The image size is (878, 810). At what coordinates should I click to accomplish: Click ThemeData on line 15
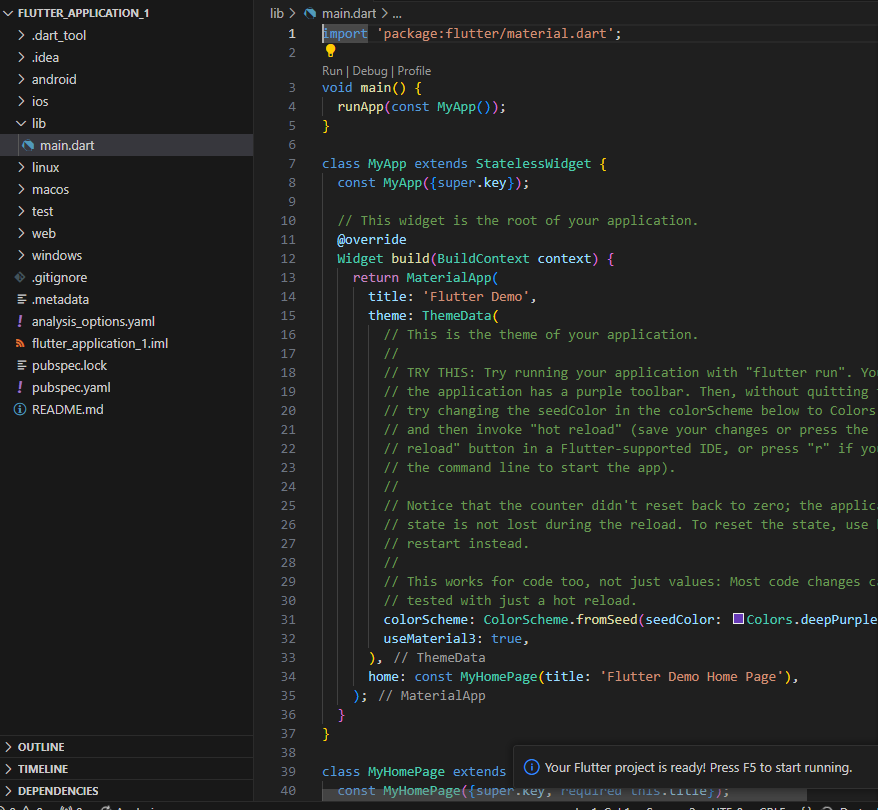[x=456, y=316]
